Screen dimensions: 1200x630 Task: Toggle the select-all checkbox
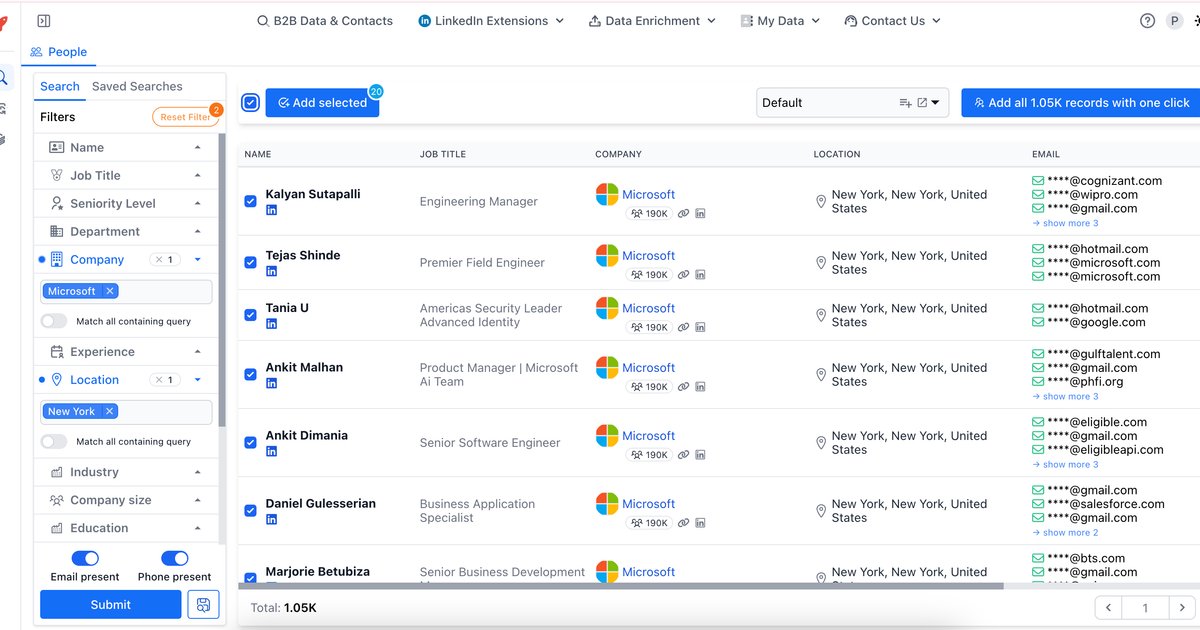click(x=250, y=102)
